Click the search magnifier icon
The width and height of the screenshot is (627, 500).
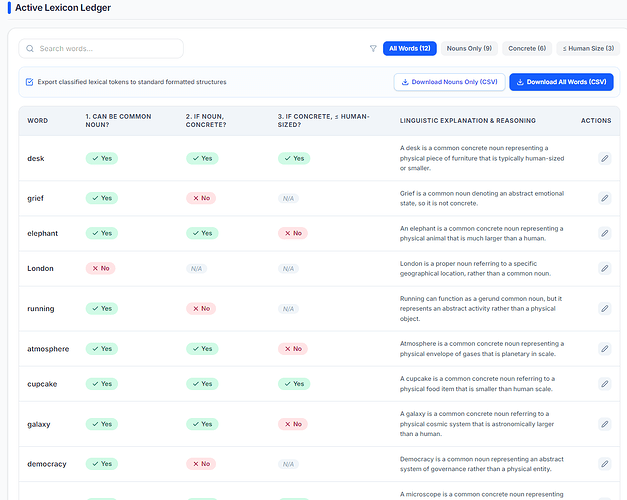coord(30,48)
